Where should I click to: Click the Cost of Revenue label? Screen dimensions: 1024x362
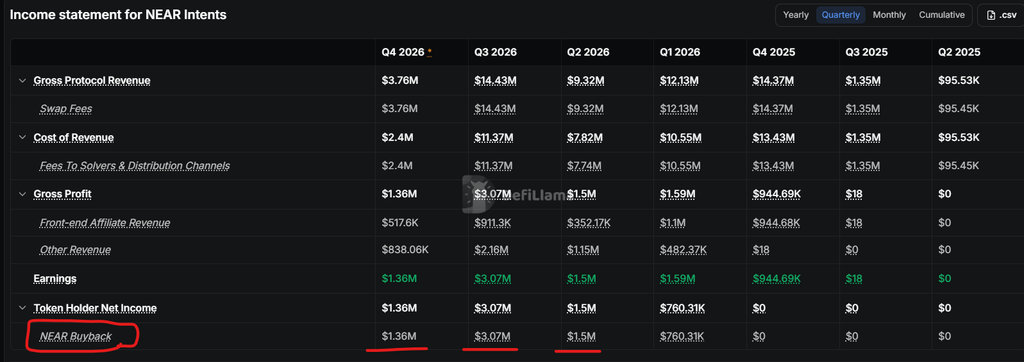tap(74, 138)
